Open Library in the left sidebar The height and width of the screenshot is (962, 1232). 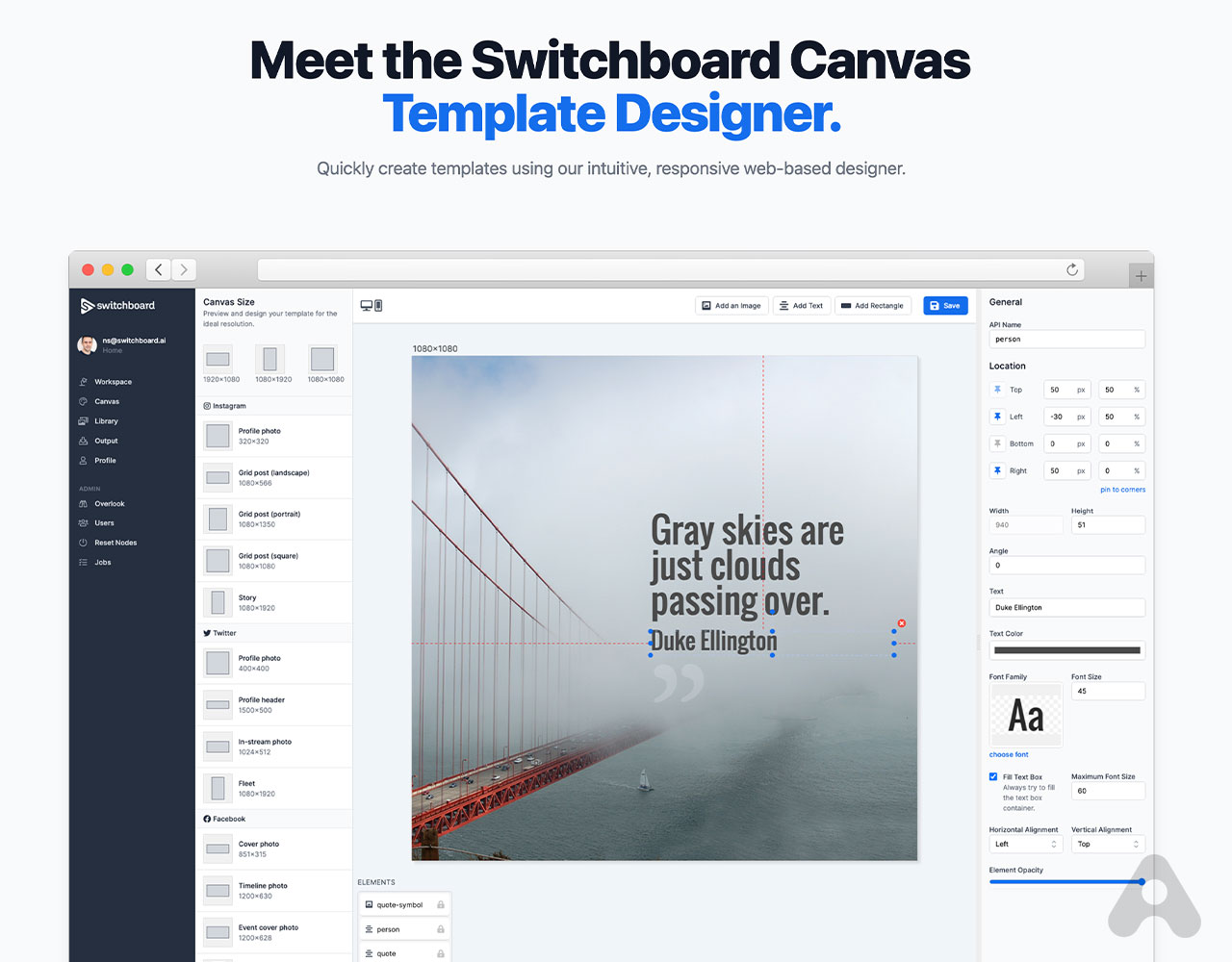(106, 421)
